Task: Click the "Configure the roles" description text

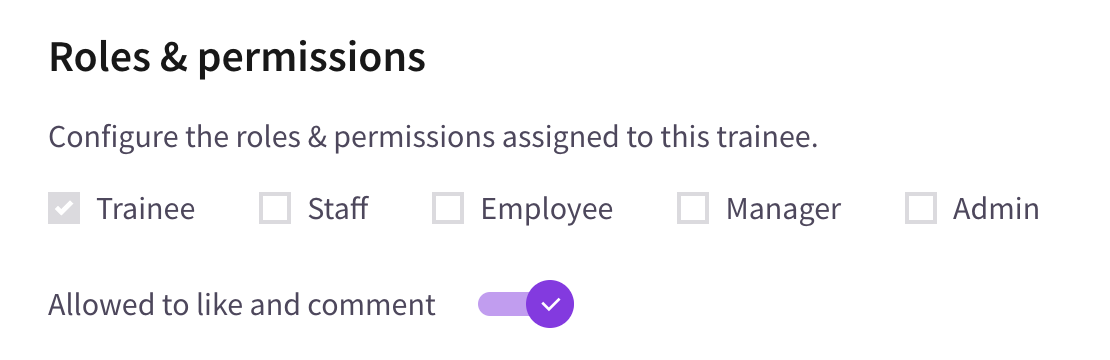Action: pos(433,137)
